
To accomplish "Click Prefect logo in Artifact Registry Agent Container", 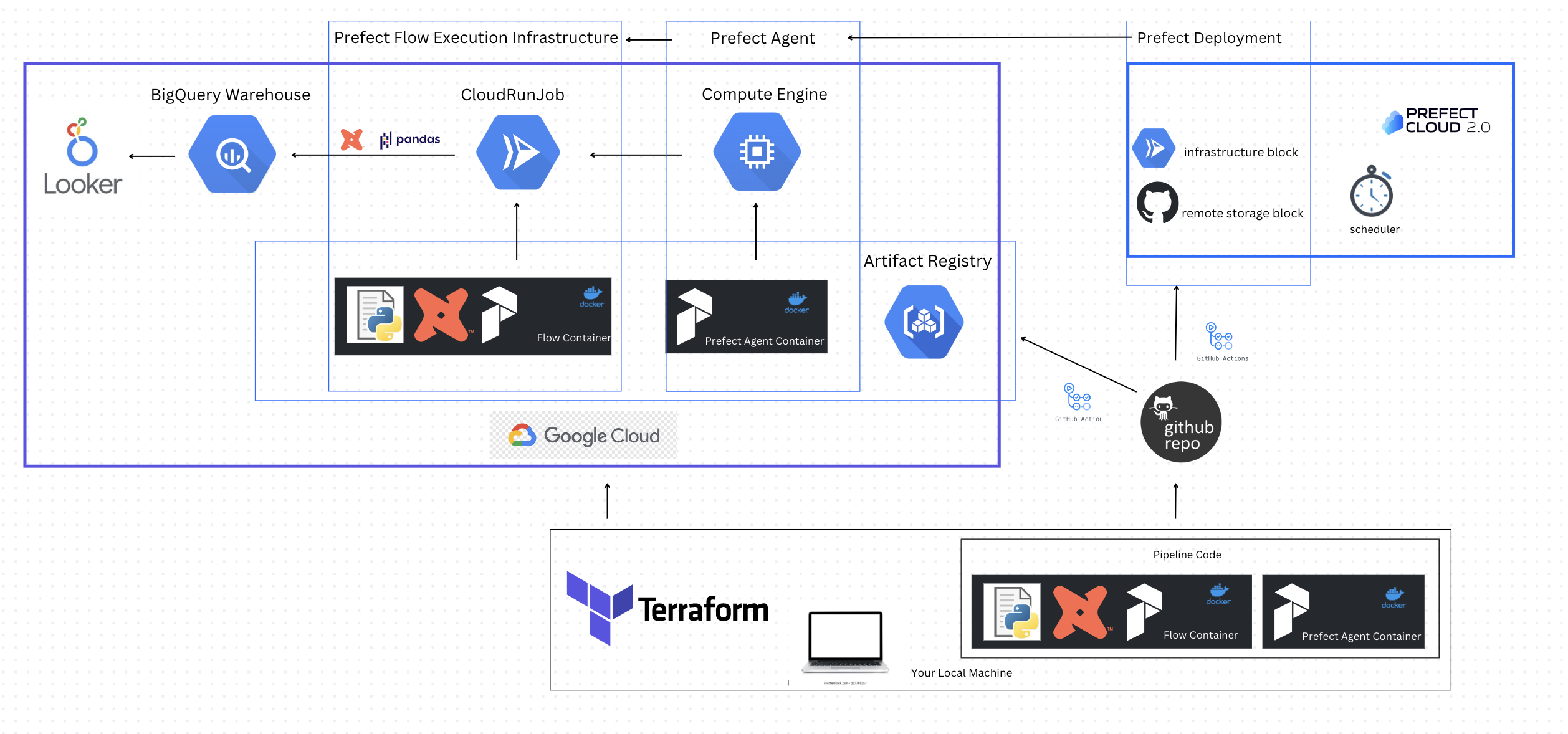I will (694, 317).
